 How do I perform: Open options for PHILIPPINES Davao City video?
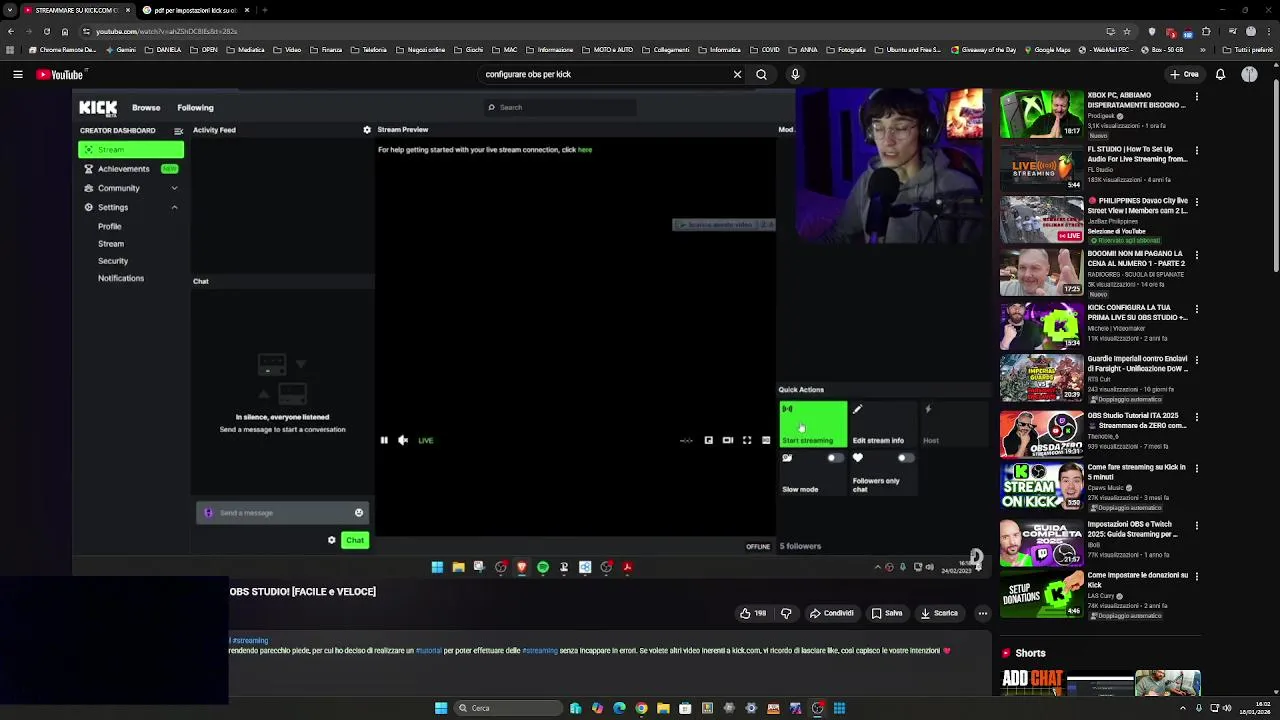1197,202
